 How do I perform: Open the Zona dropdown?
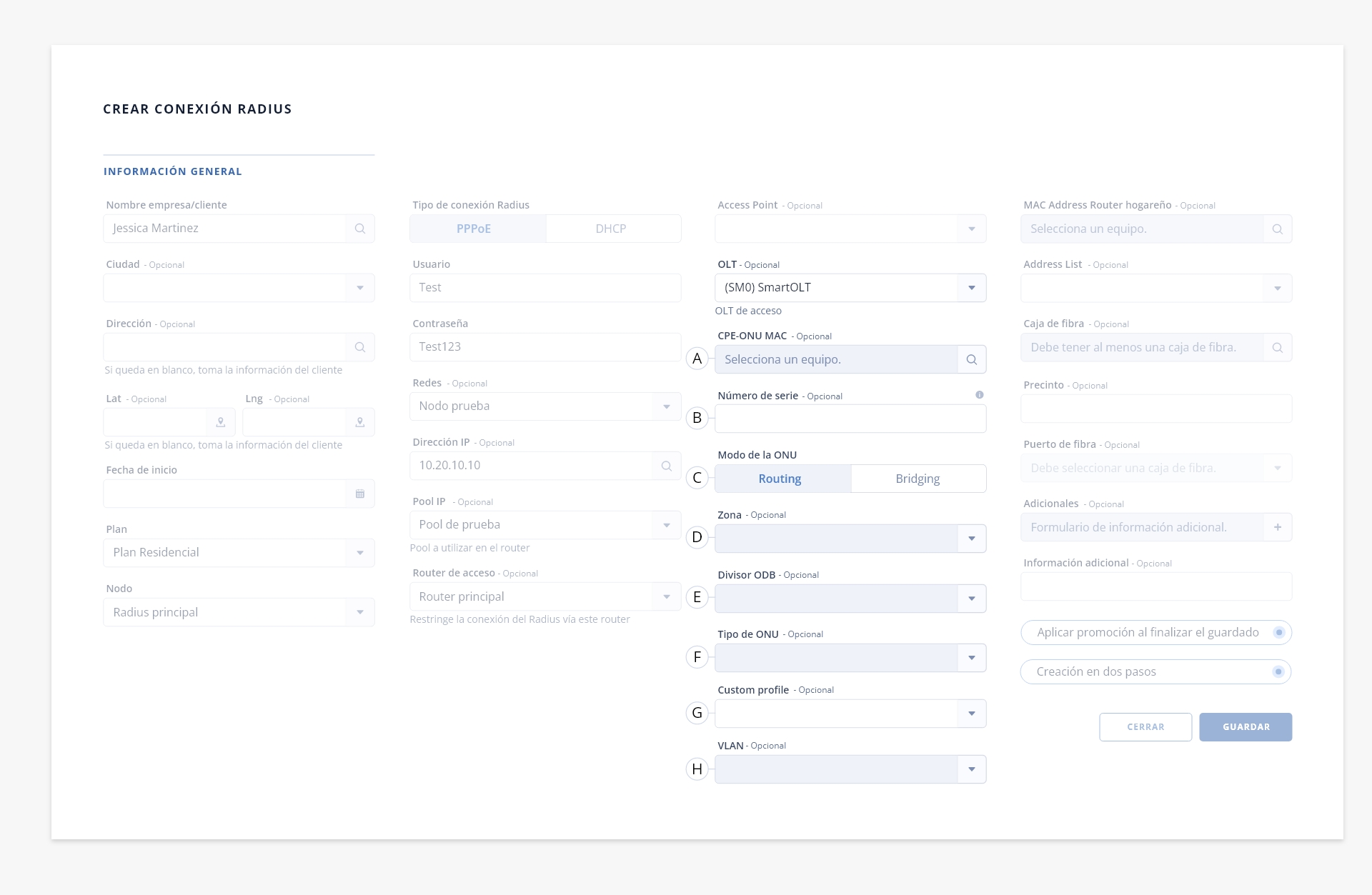pos(850,539)
